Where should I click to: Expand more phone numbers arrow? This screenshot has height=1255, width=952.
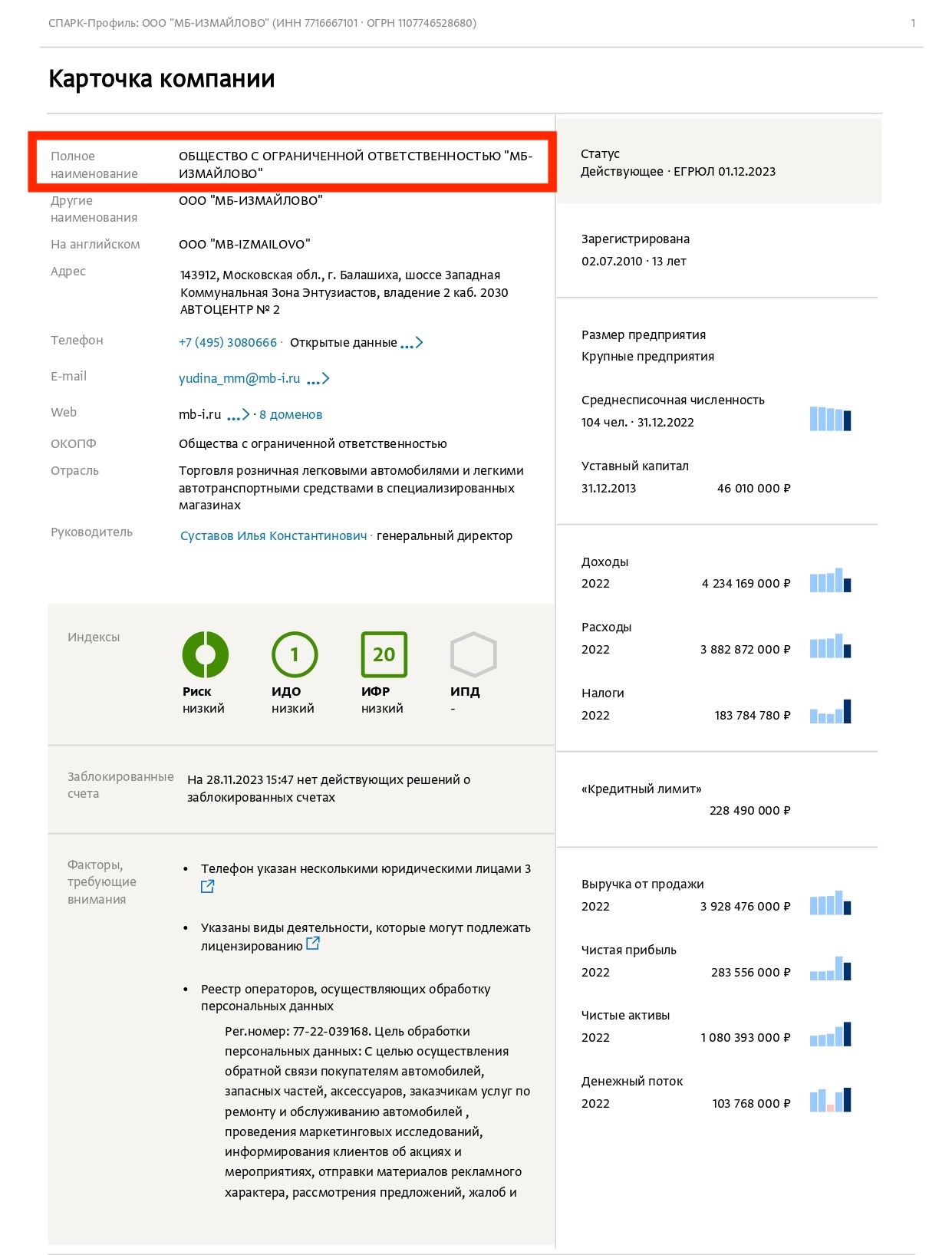coord(412,343)
